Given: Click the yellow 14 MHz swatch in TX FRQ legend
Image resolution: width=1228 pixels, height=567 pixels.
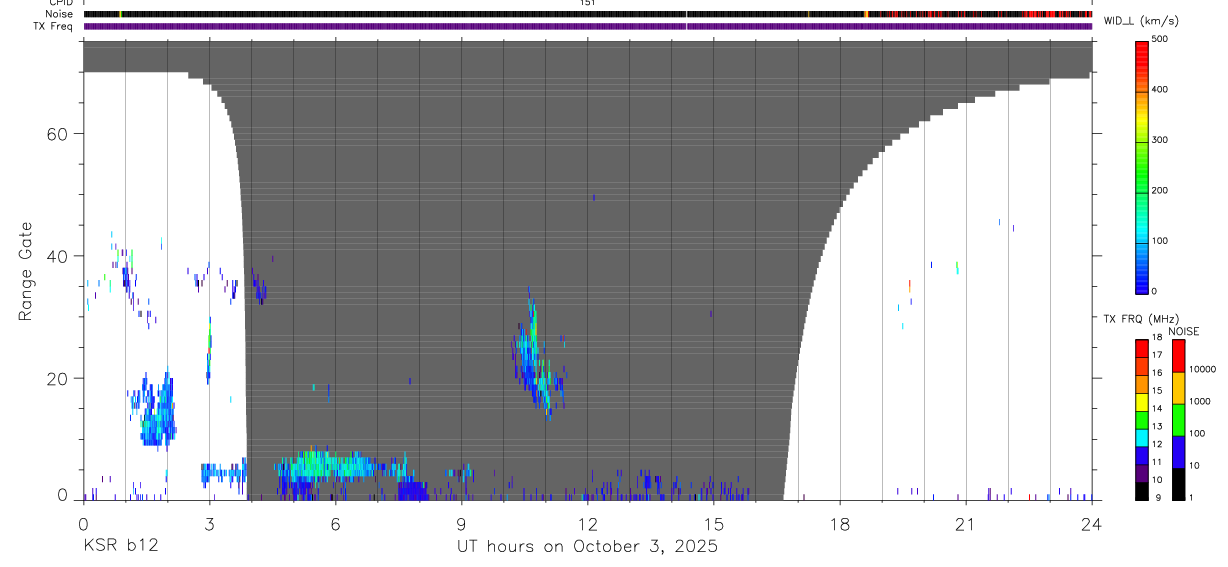Looking at the screenshot, I should (x=1142, y=402).
